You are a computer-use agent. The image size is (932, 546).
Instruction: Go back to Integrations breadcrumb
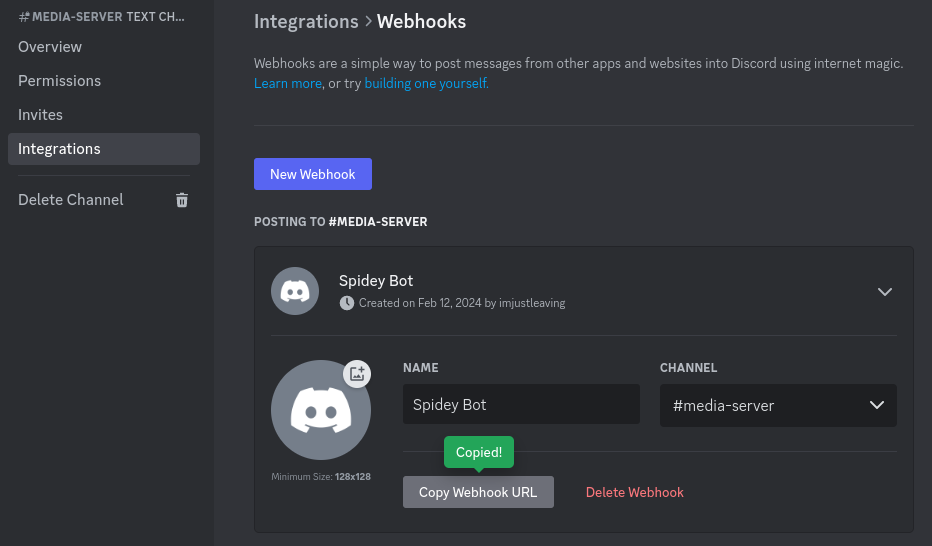click(x=306, y=21)
